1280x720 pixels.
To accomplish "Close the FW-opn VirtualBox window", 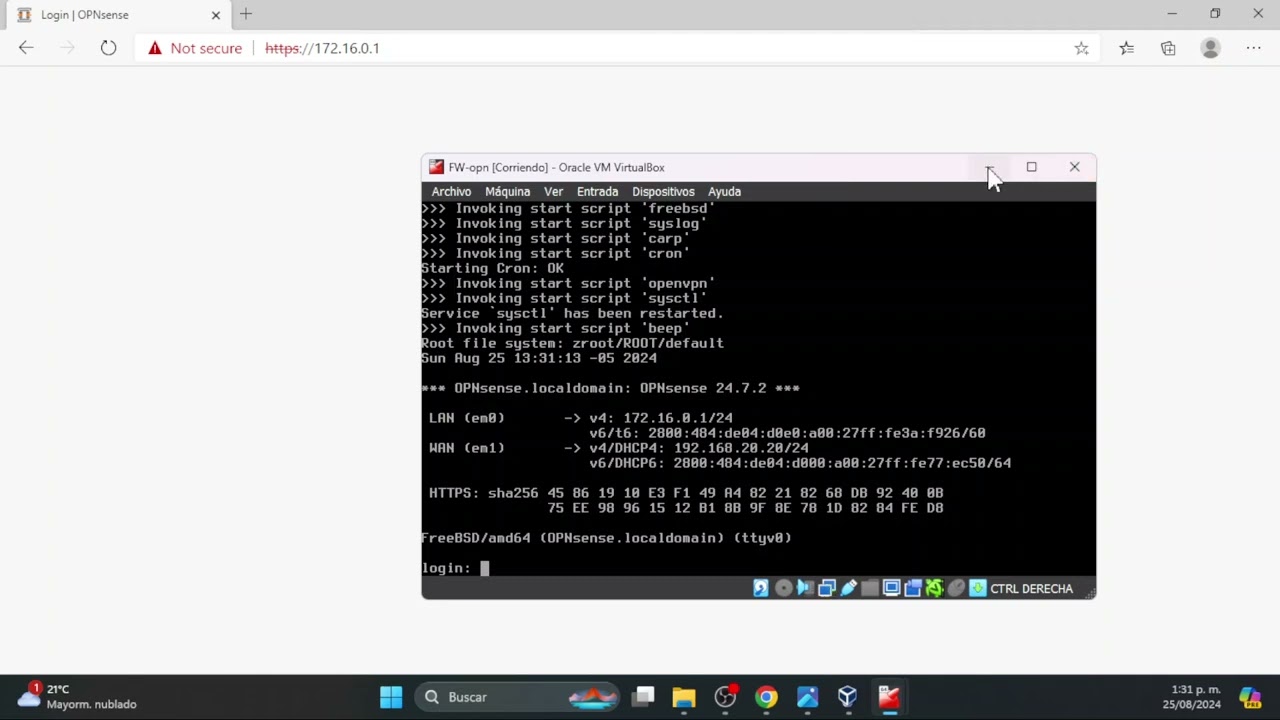I will (x=1074, y=167).
